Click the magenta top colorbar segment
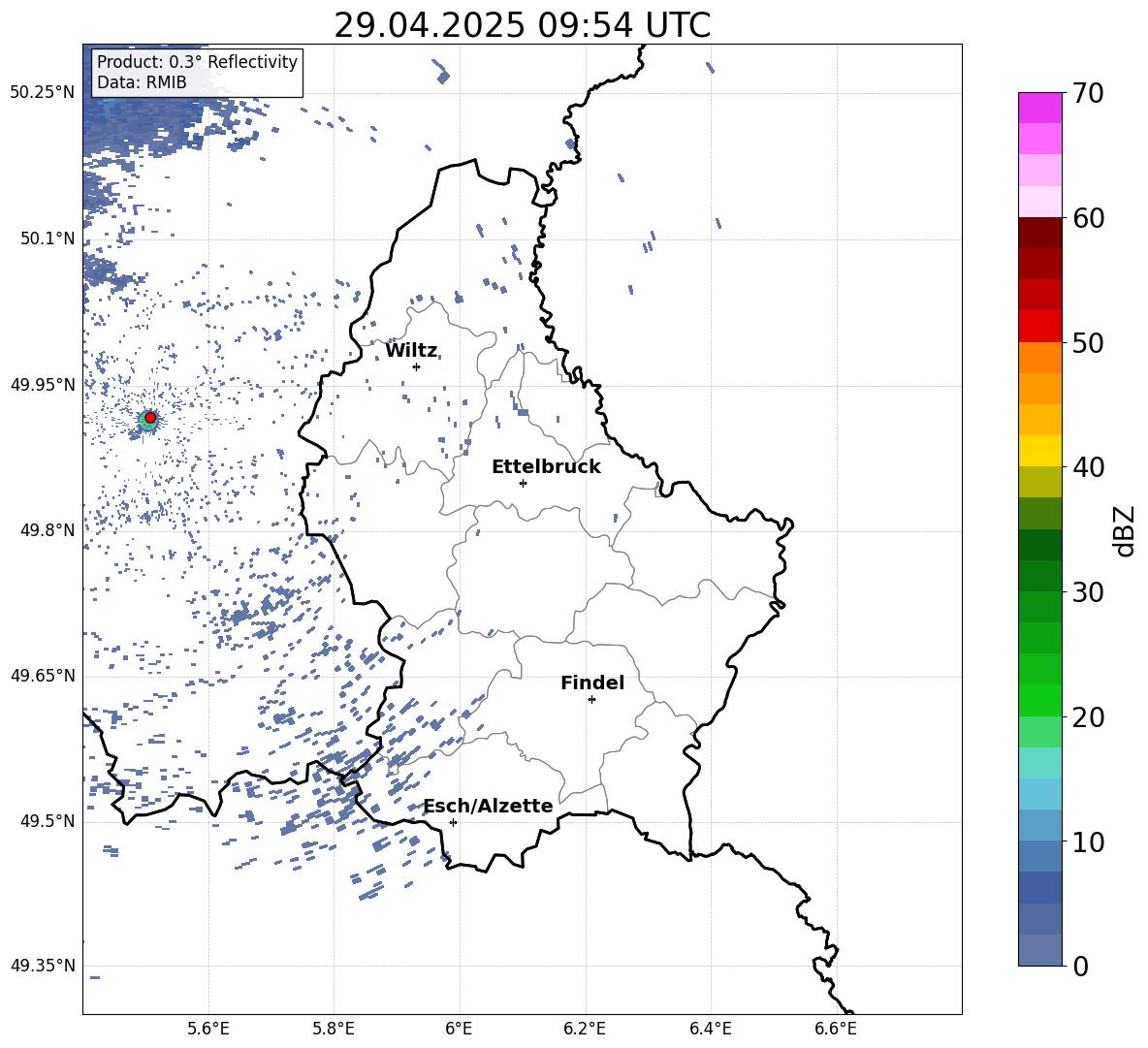This screenshot has width=1148, height=1048. (1039, 108)
